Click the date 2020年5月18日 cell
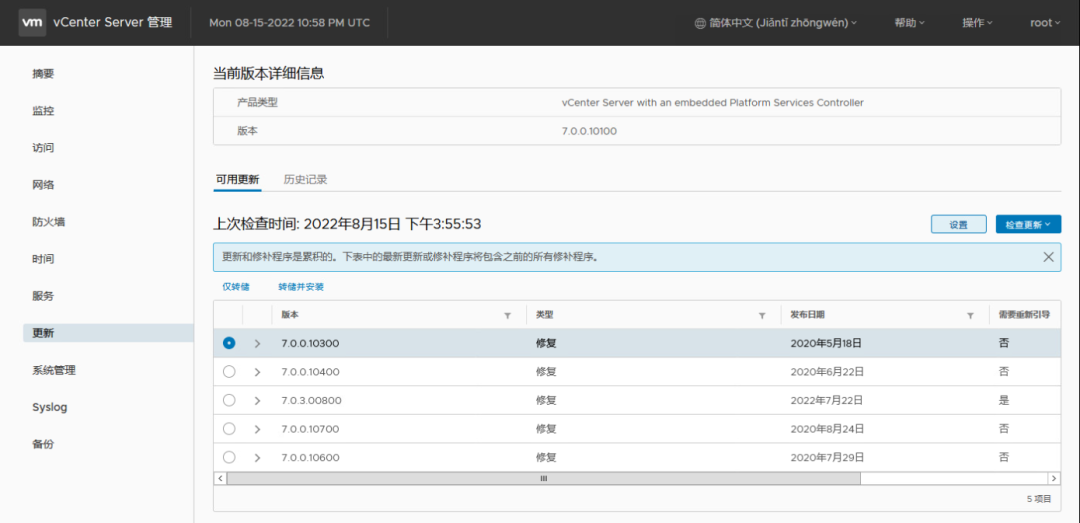The height and width of the screenshot is (523, 1080). 827,343
